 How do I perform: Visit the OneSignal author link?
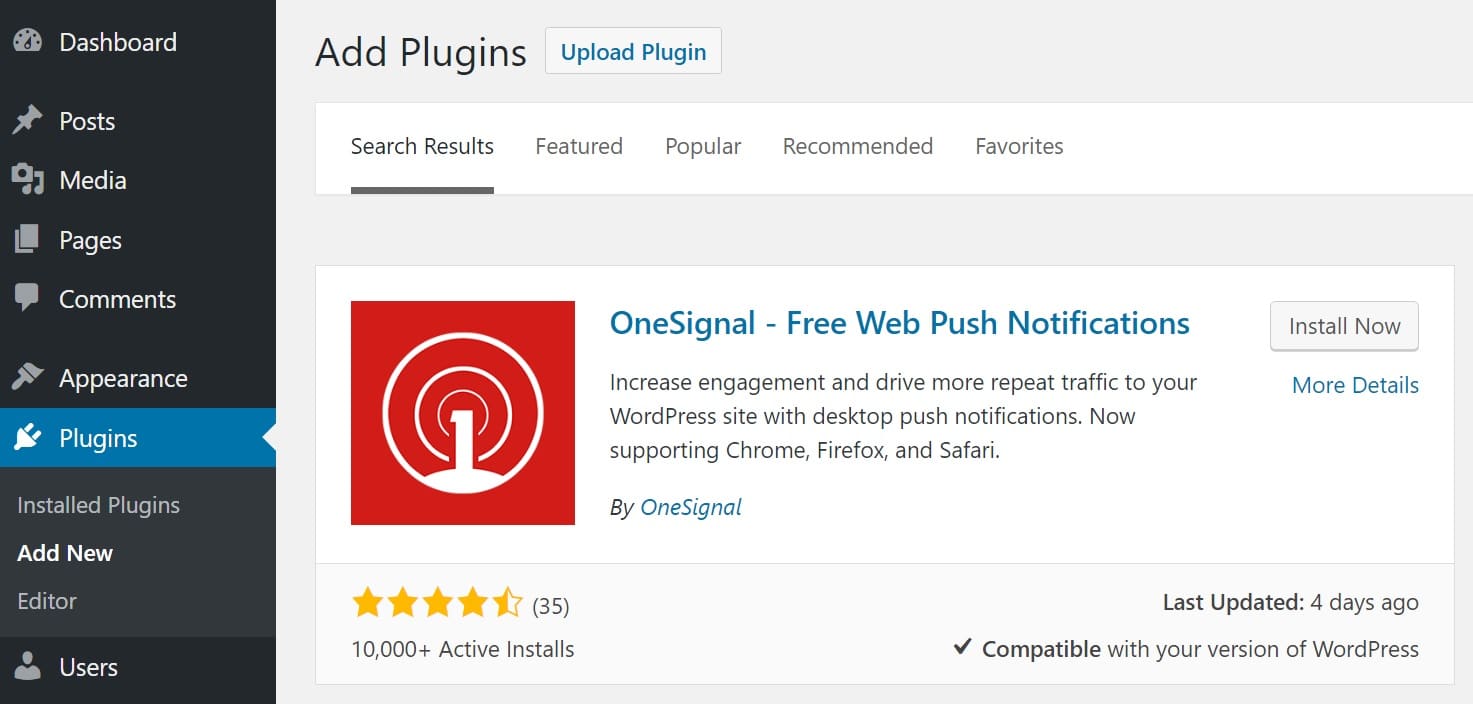click(x=691, y=507)
